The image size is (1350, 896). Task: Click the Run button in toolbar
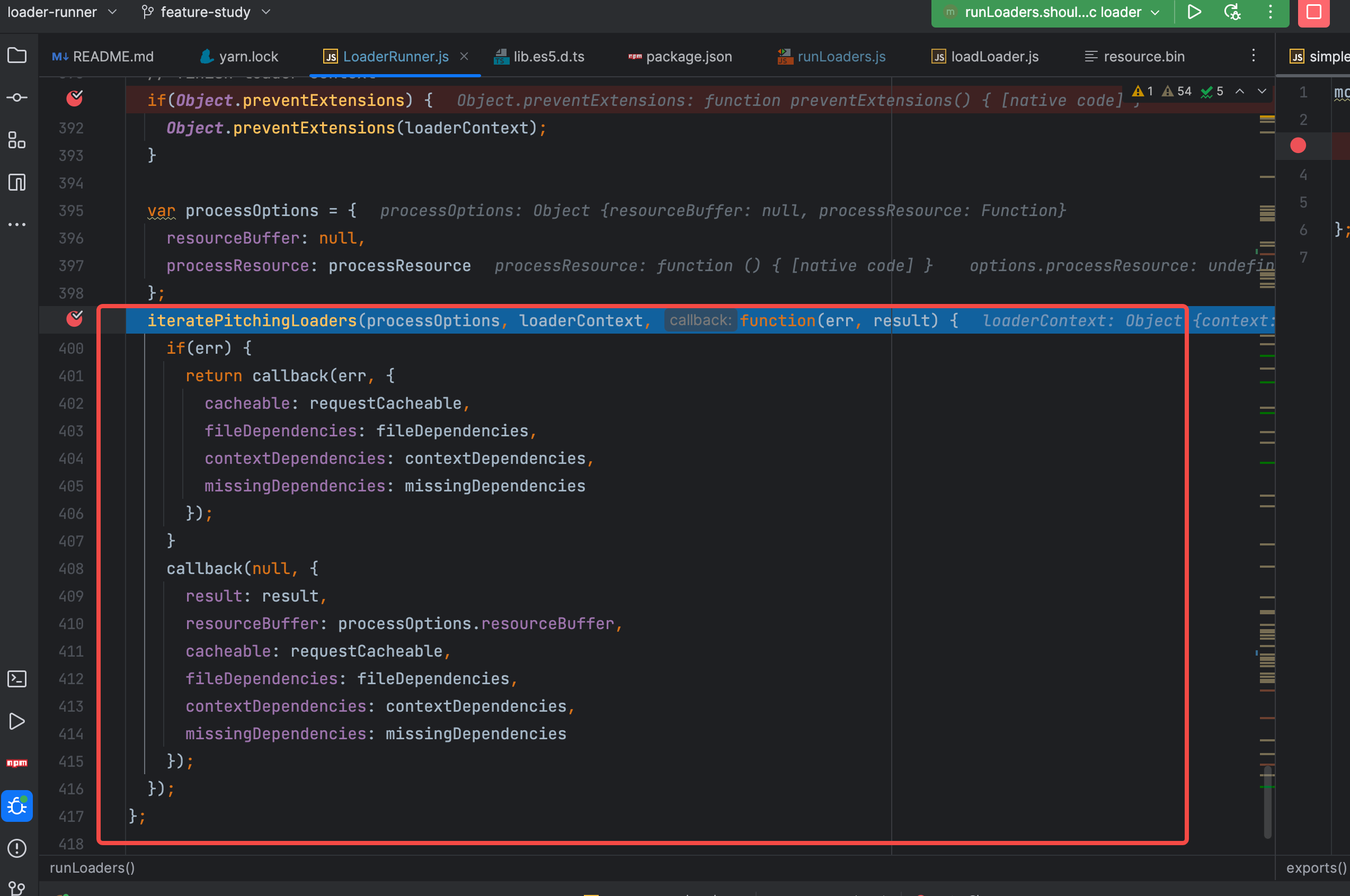(1194, 12)
